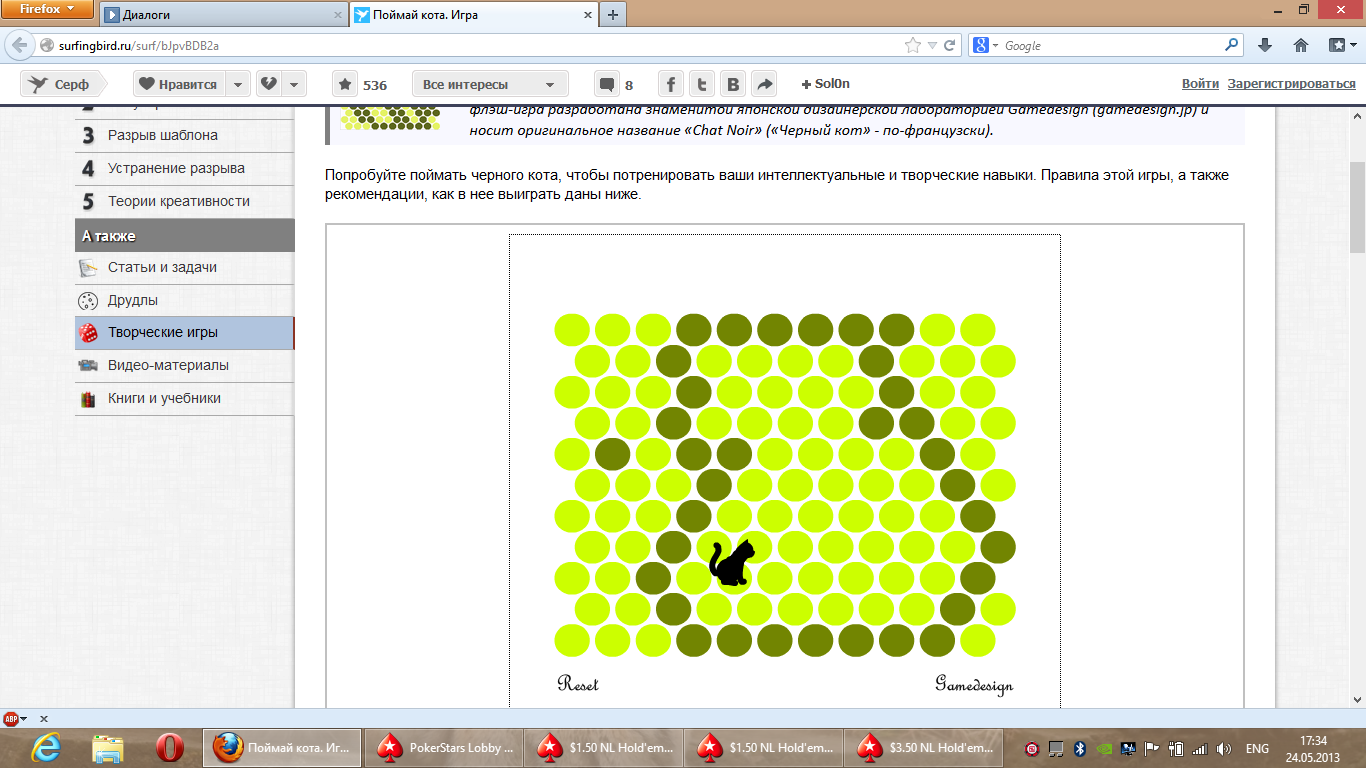Viewport: 1366px width, 768px height.
Task: Click the search magnifier icon
Action: click(x=1231, y=45)
